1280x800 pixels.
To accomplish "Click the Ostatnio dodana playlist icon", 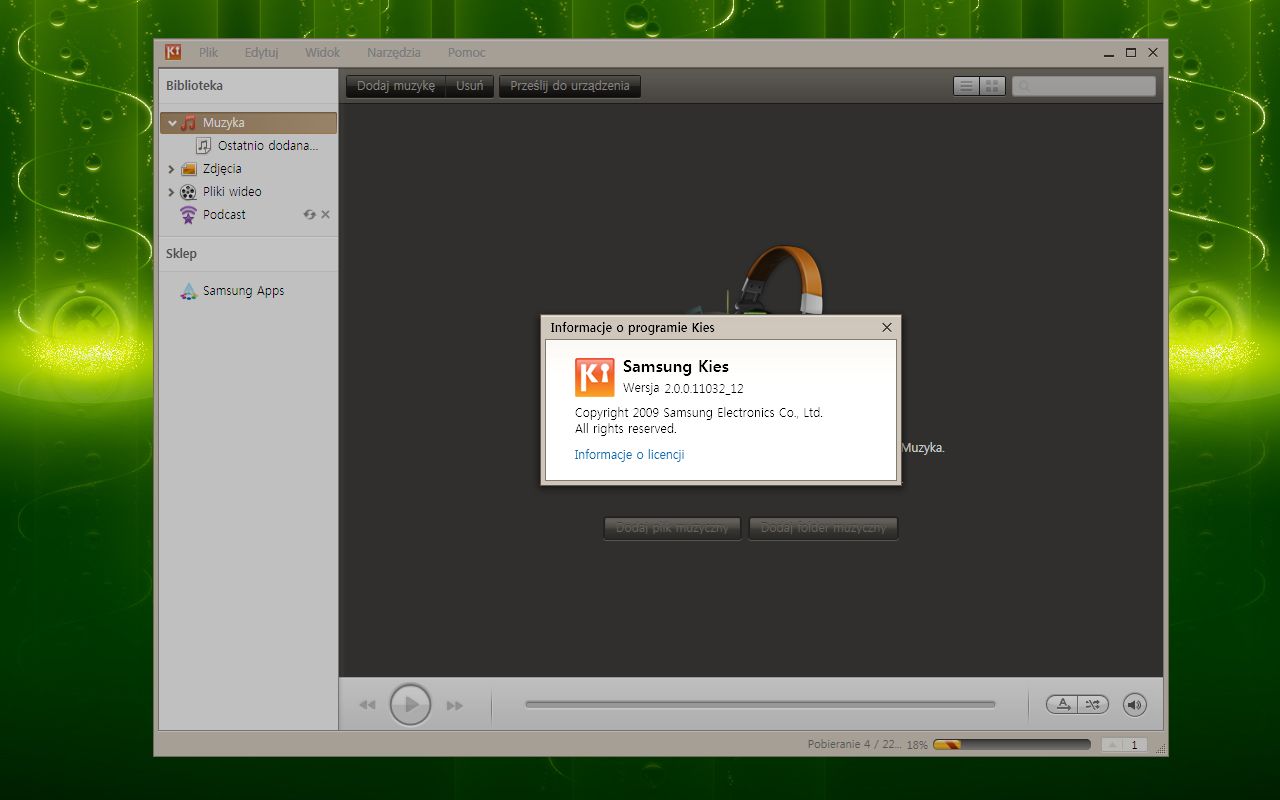I will pos(204,146).
